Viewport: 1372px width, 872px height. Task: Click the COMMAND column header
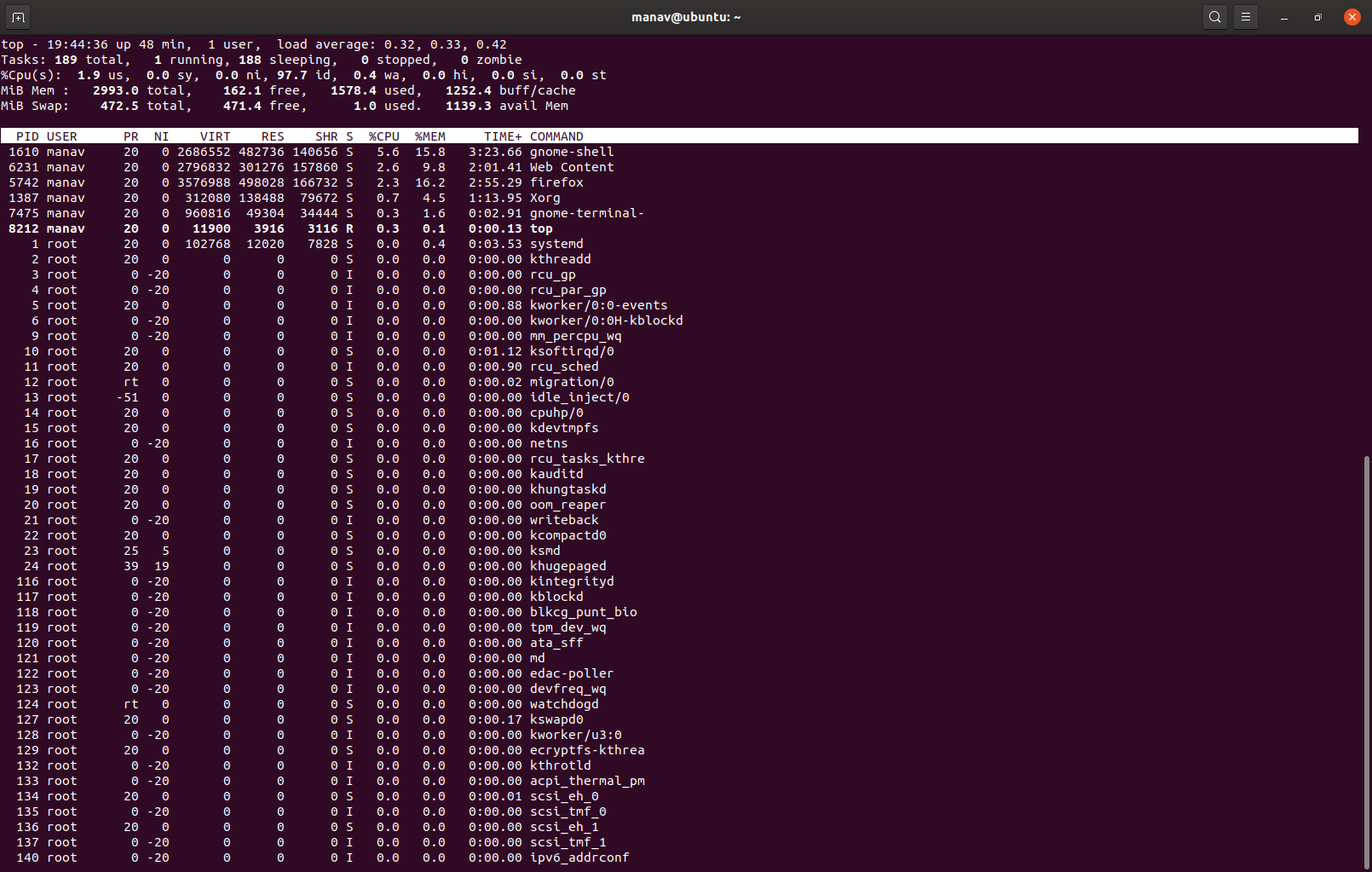556,136
